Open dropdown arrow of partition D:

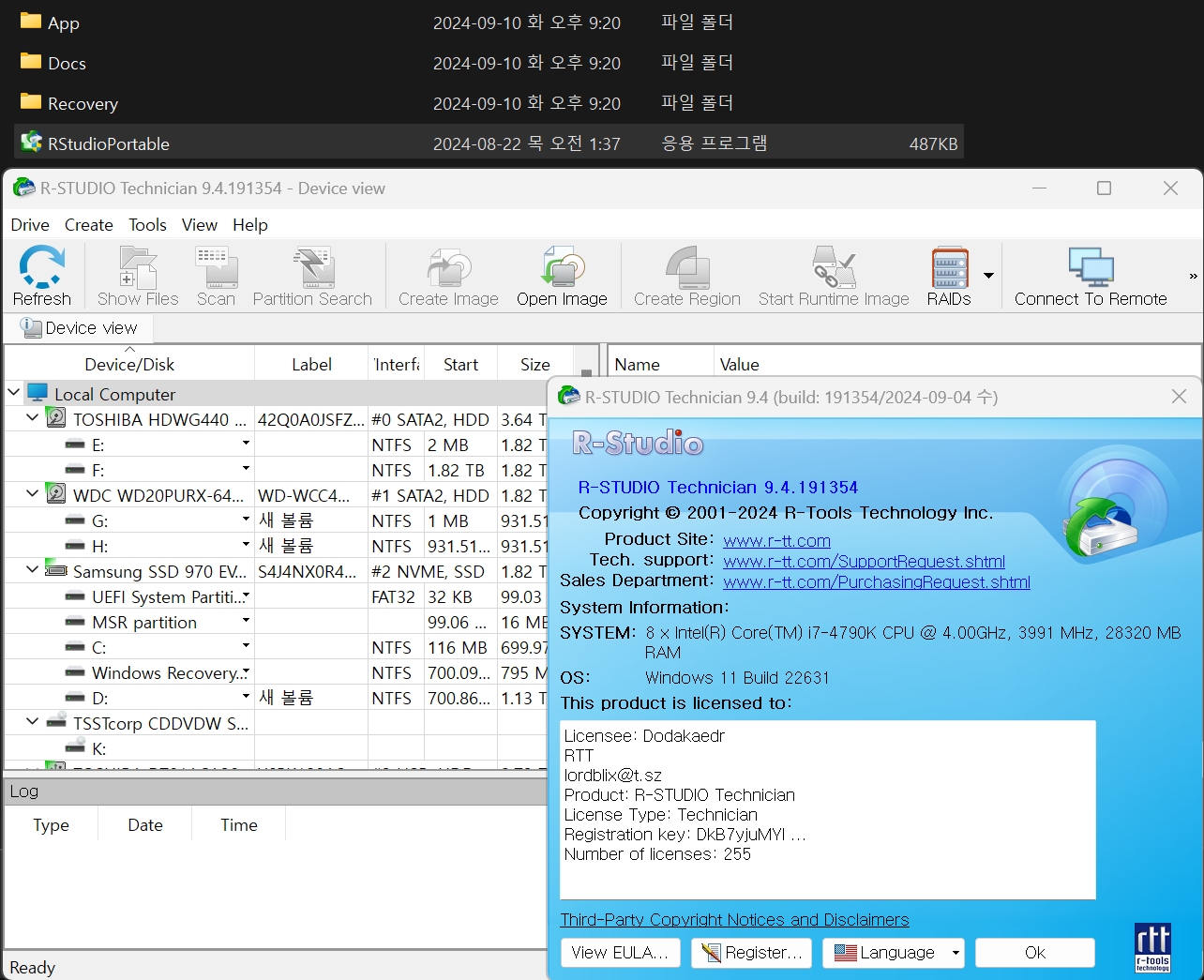click(246, 696)
